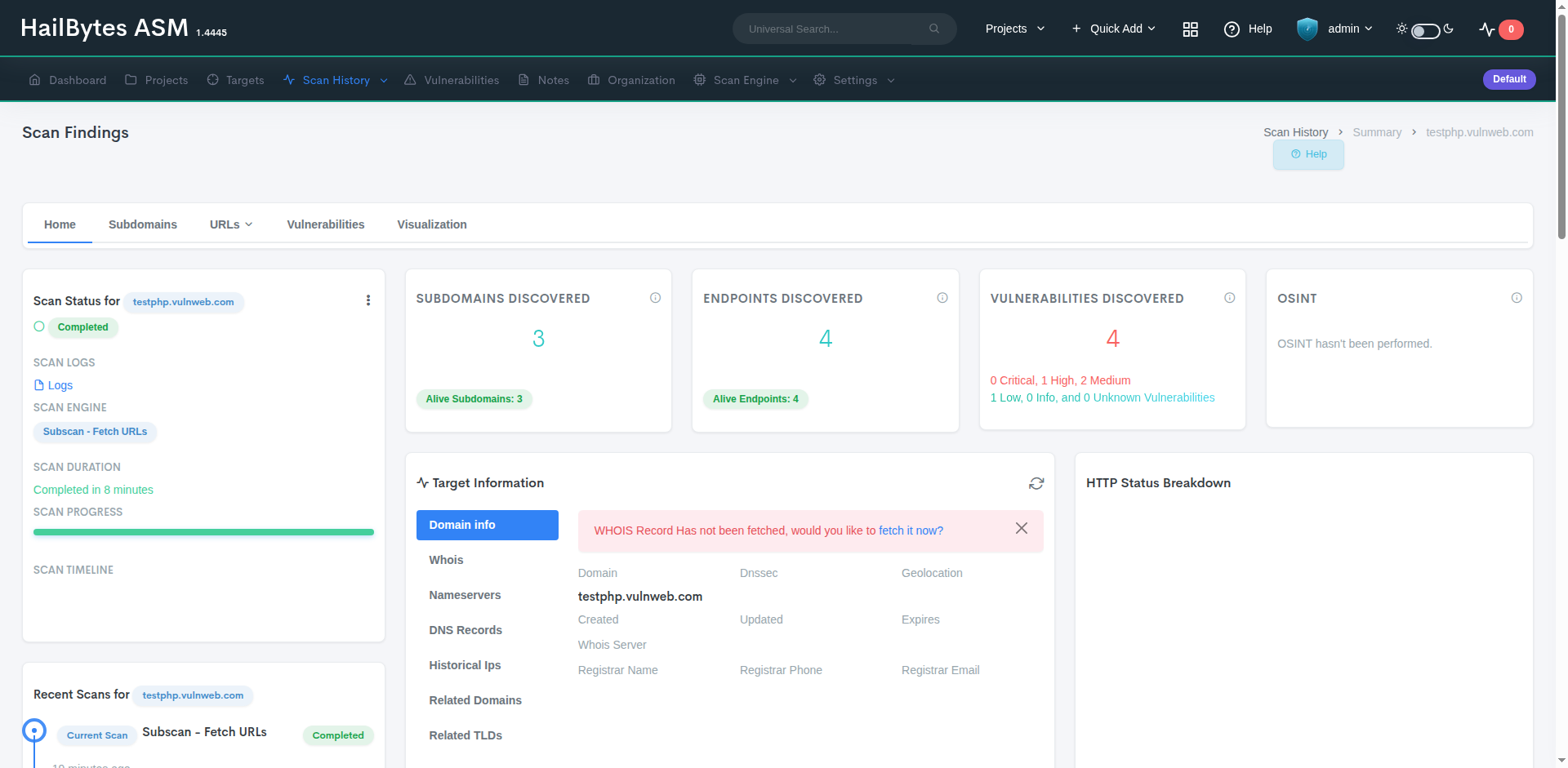Open the Scan Status three-dot menu

(368, 300)
